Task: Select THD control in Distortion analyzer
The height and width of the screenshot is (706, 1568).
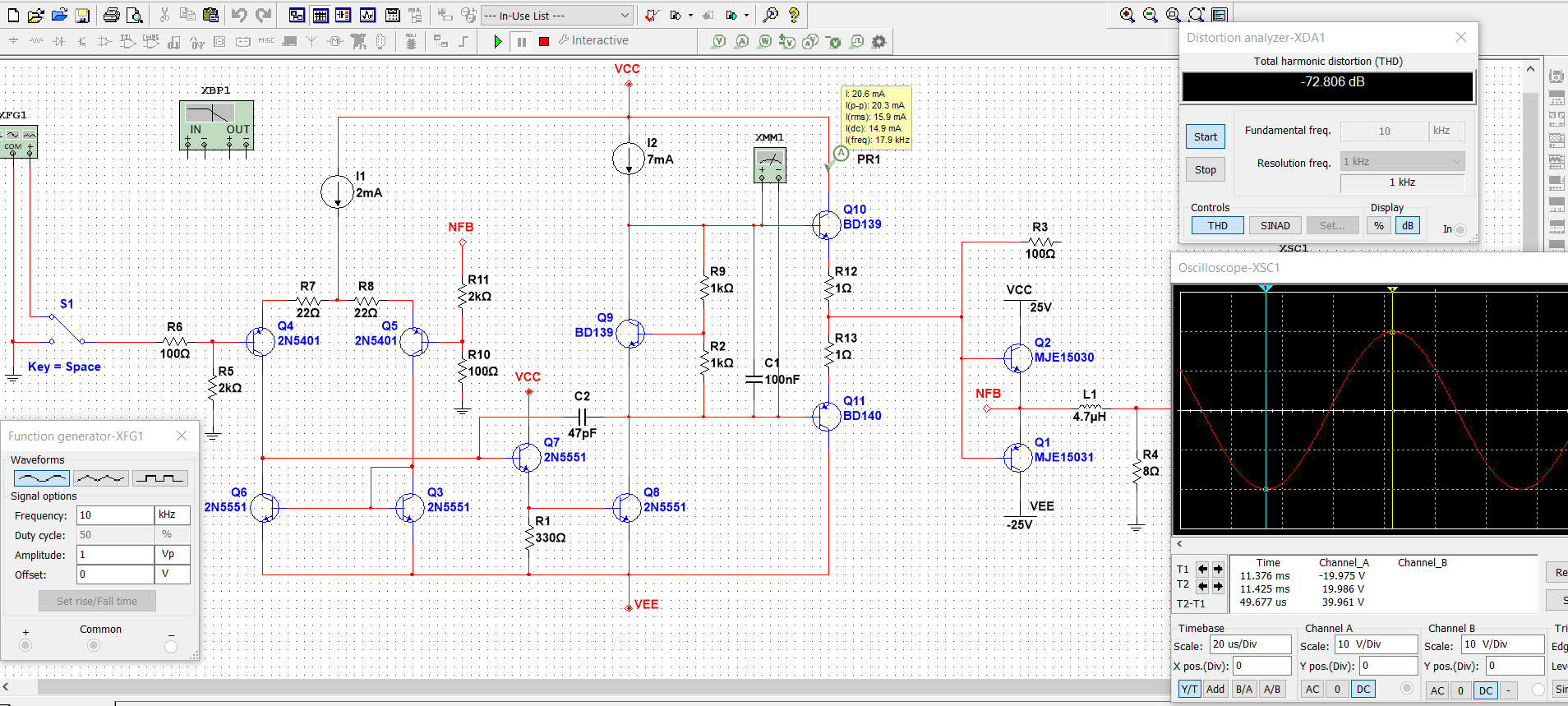Action: click(x=1218, y=225)
